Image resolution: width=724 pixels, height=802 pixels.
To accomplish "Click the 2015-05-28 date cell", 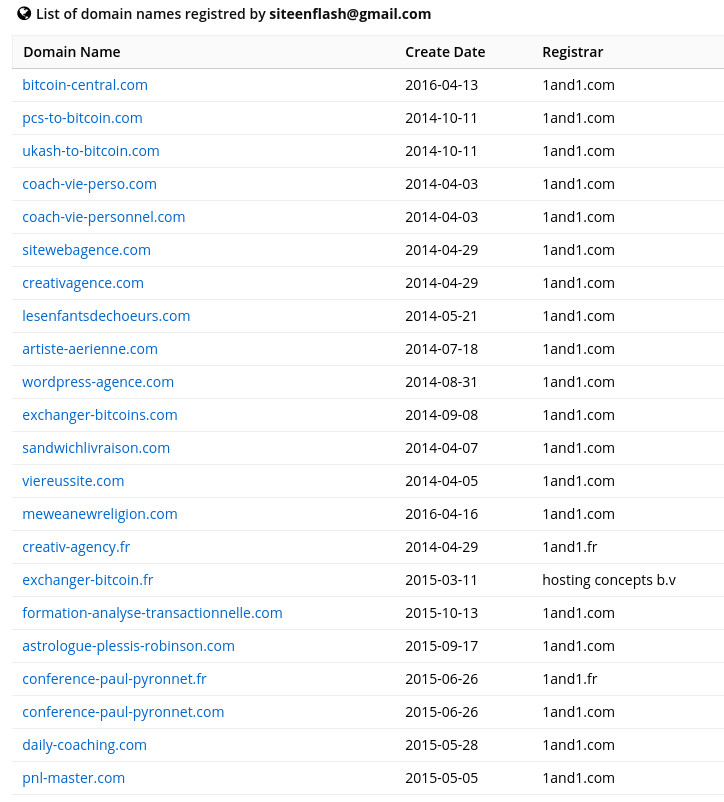I will click(442, 745).
